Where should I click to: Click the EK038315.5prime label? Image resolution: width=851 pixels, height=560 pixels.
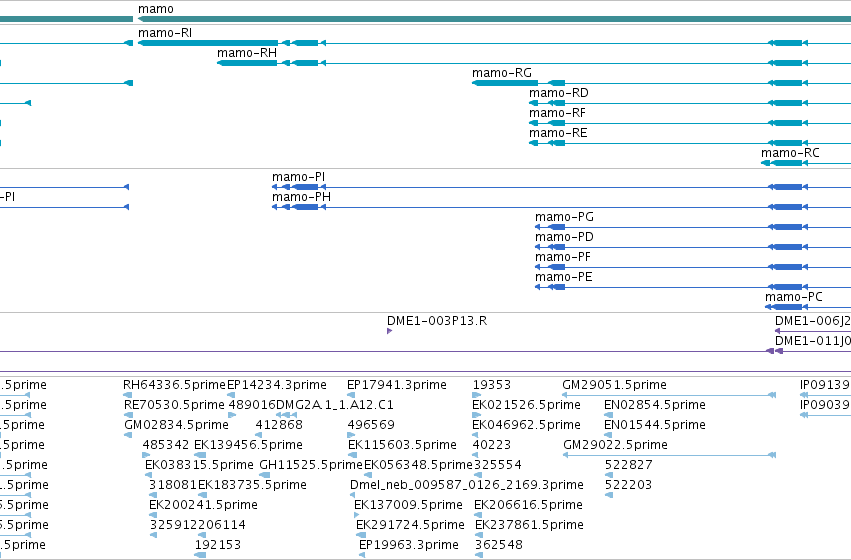tap(199, 466)
